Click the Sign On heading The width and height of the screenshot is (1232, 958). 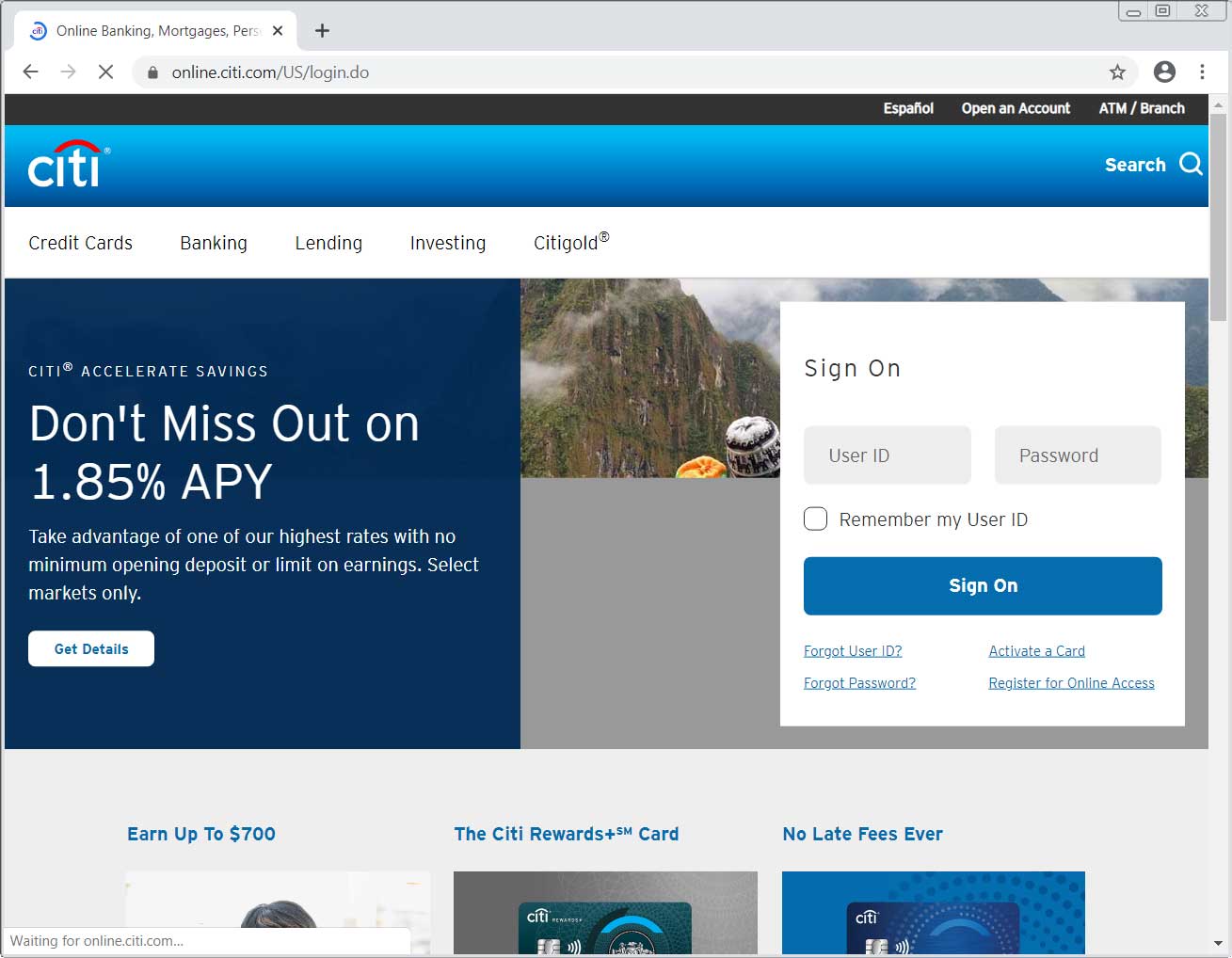852,368
